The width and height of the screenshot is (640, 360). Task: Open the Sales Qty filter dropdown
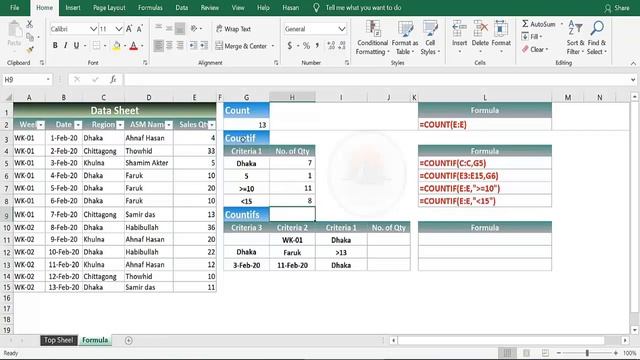click(x=211, y=125)
